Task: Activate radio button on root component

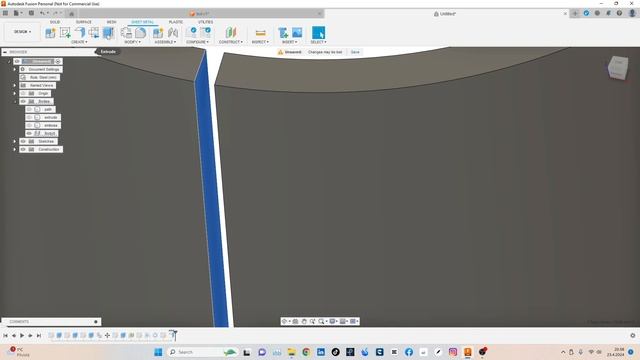Action: pyautogui.click(x=58, y=61)
